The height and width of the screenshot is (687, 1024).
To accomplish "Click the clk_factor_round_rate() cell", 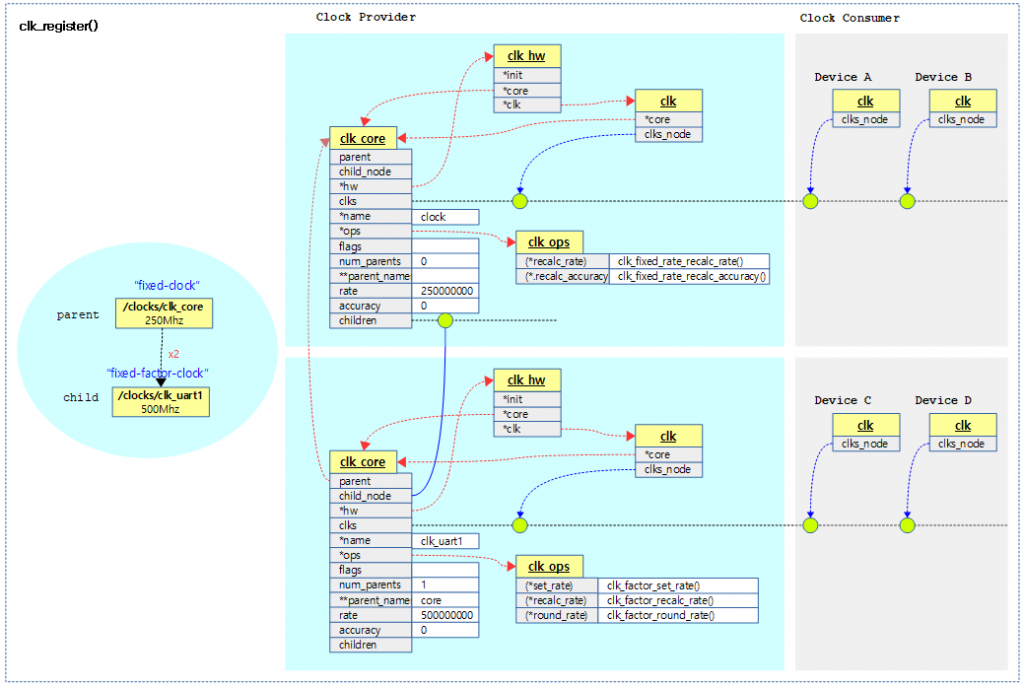I will pos(678,615).
